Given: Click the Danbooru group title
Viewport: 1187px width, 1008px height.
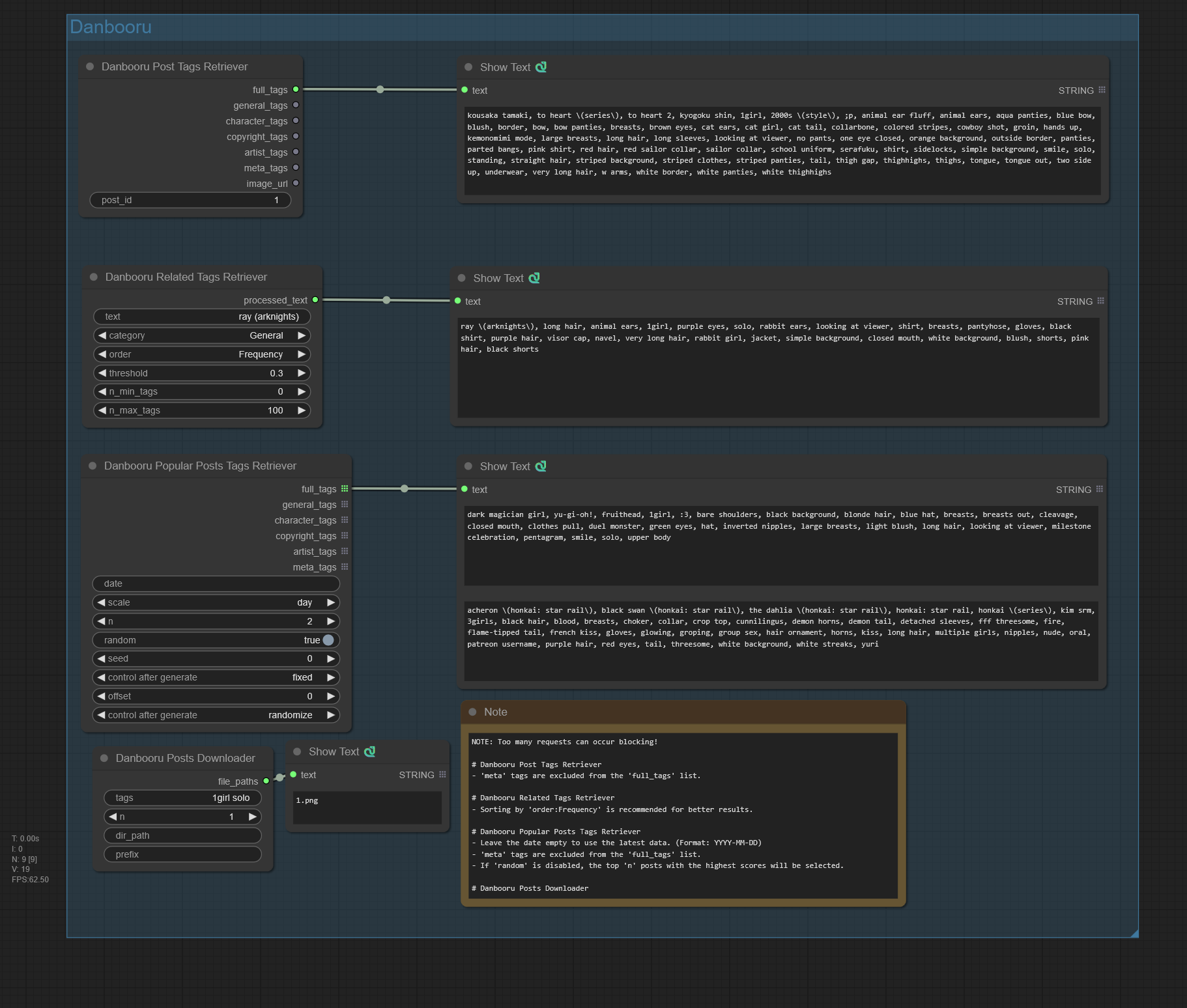Looking at the screenshot, I should (x=111, y=27).
